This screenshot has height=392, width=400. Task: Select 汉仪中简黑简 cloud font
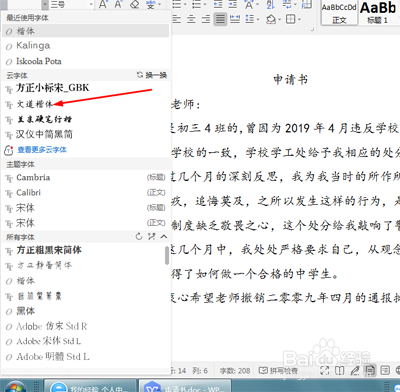85,134
